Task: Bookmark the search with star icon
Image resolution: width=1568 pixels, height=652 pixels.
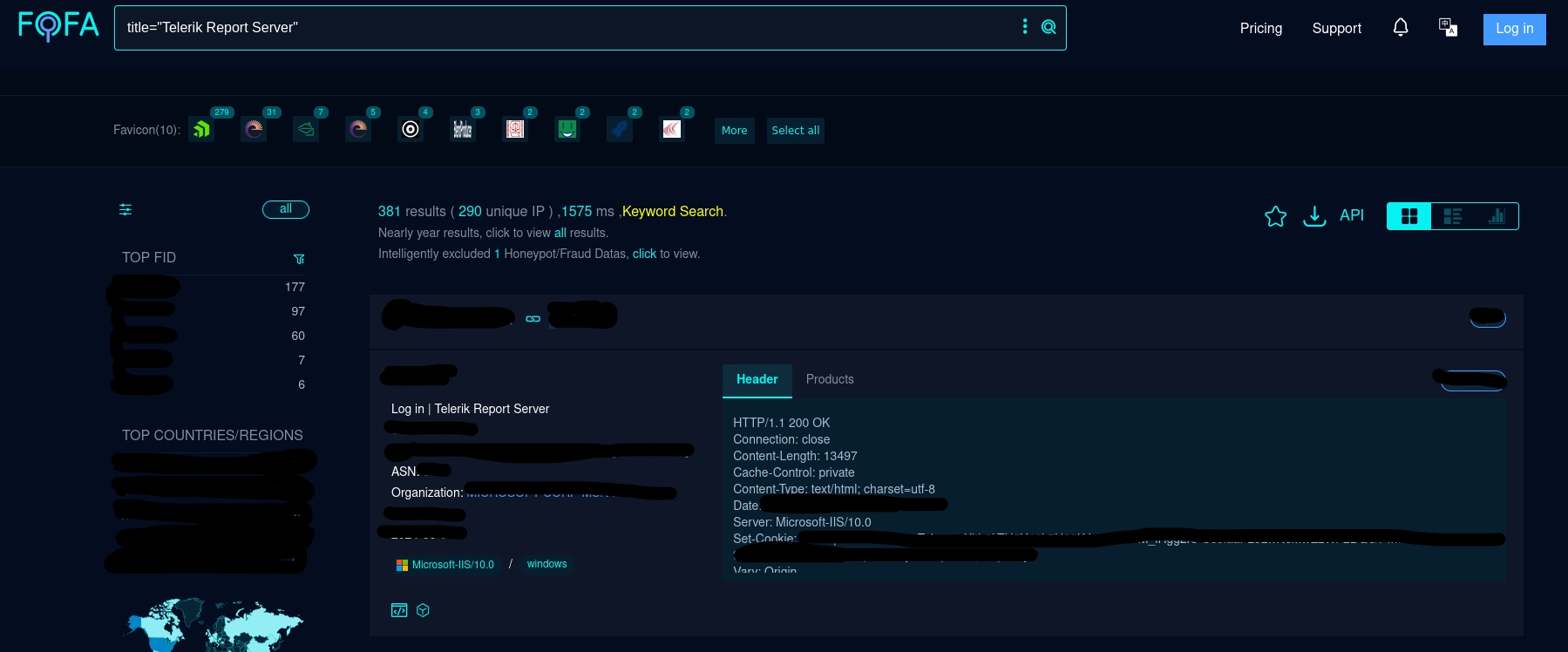Action: pos(1275,216)
